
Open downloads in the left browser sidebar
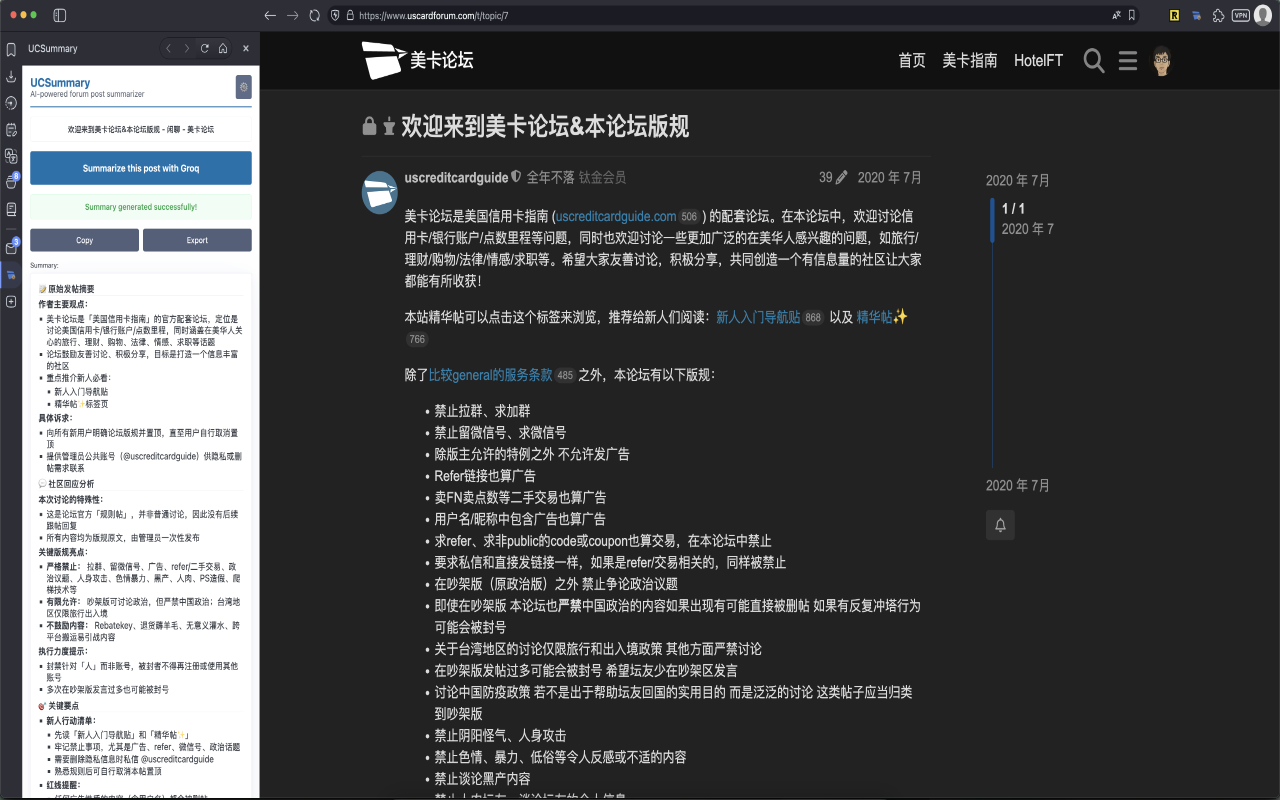coord(10,75)
